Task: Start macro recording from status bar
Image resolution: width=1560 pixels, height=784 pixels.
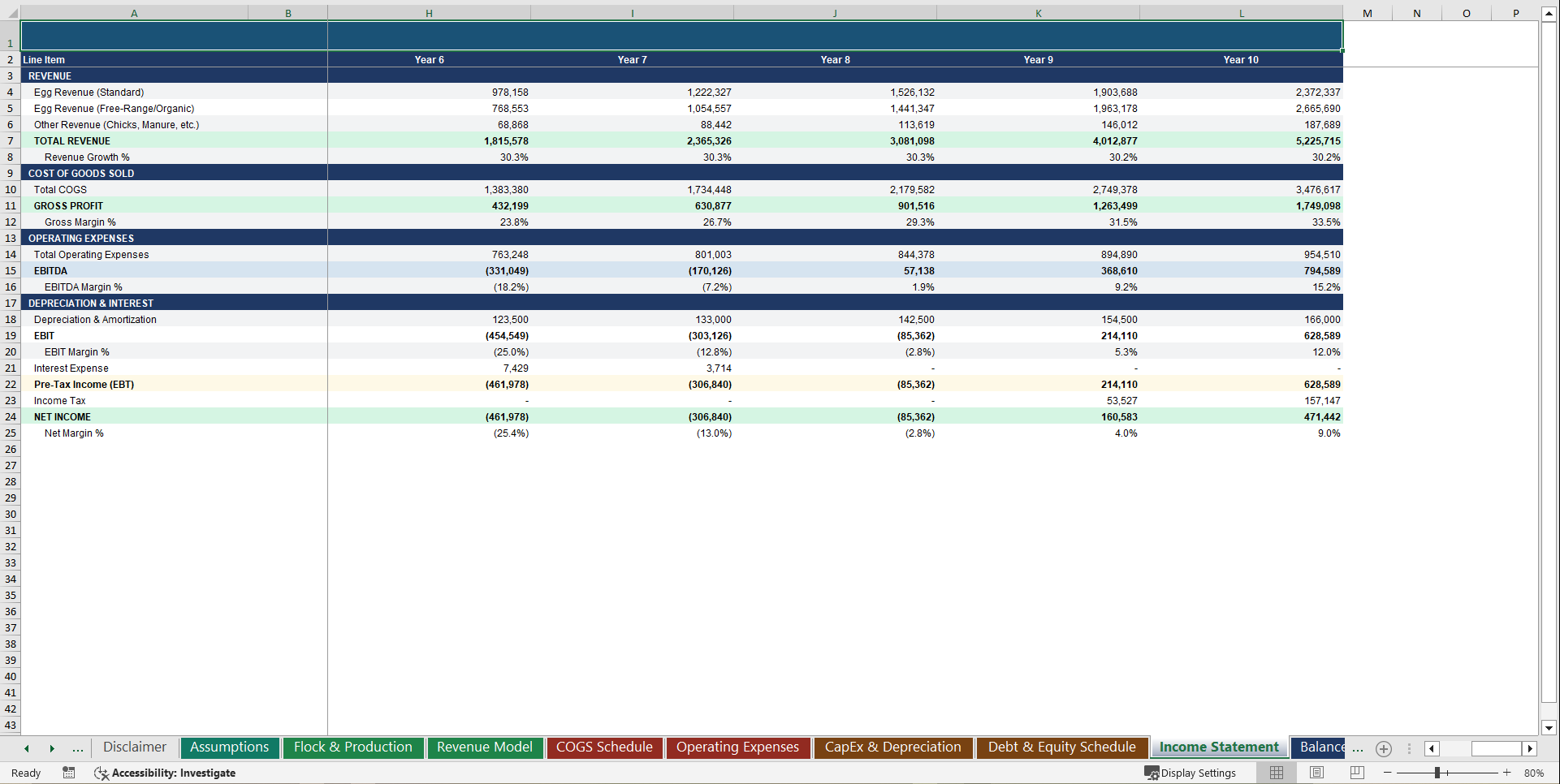Action: [69, 773]
